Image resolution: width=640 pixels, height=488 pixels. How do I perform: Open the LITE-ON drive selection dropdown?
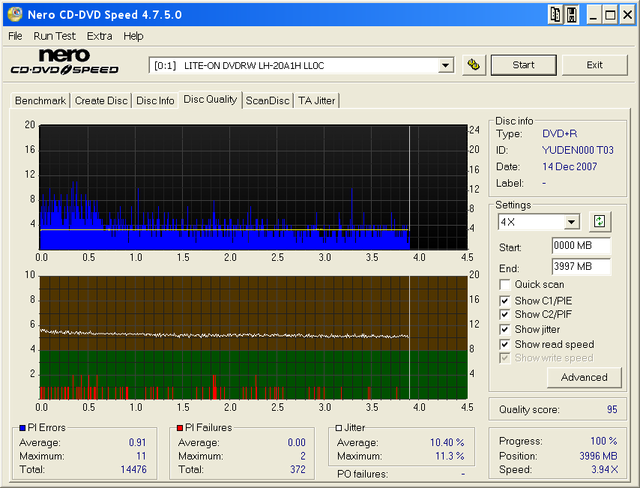pos(445,65)
